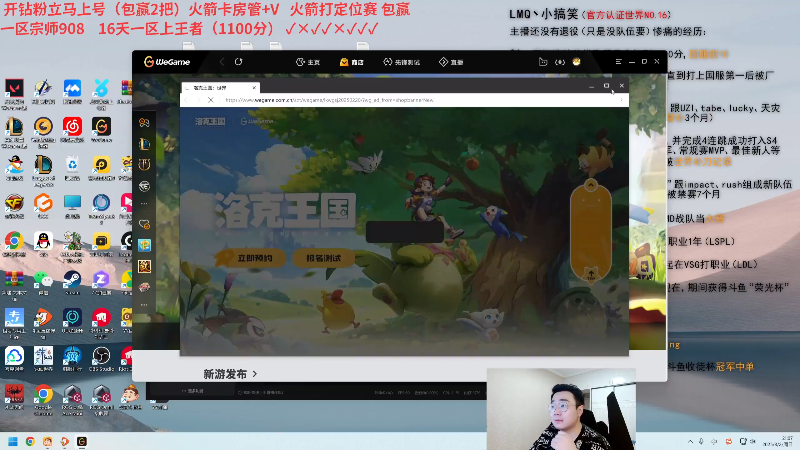Select the blue square game icon in WeGame sidebar
Viewport: 800px width, 450px height.
pos(144,245)
